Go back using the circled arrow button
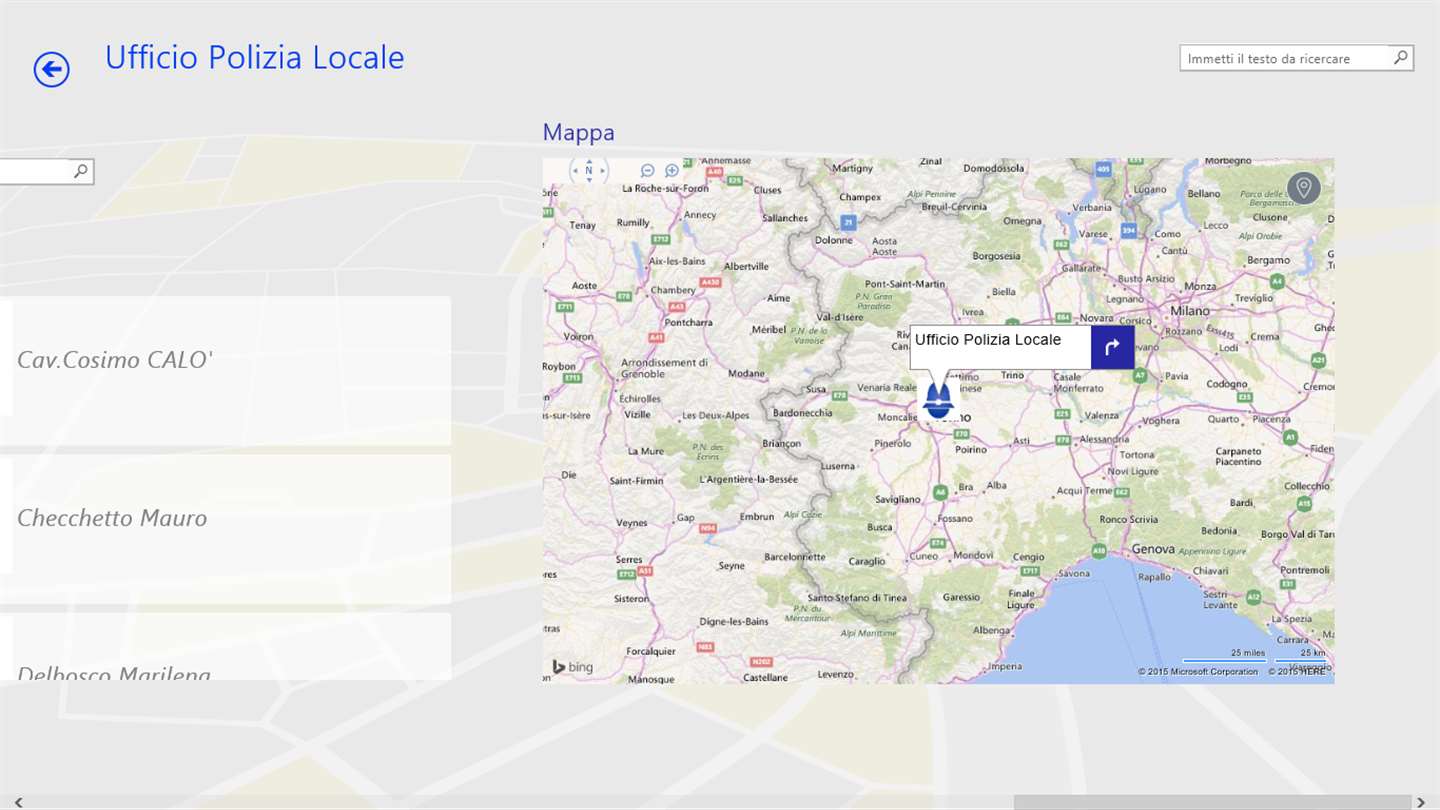Screen dimensions: 1440x810 click(x=51, y=70)
